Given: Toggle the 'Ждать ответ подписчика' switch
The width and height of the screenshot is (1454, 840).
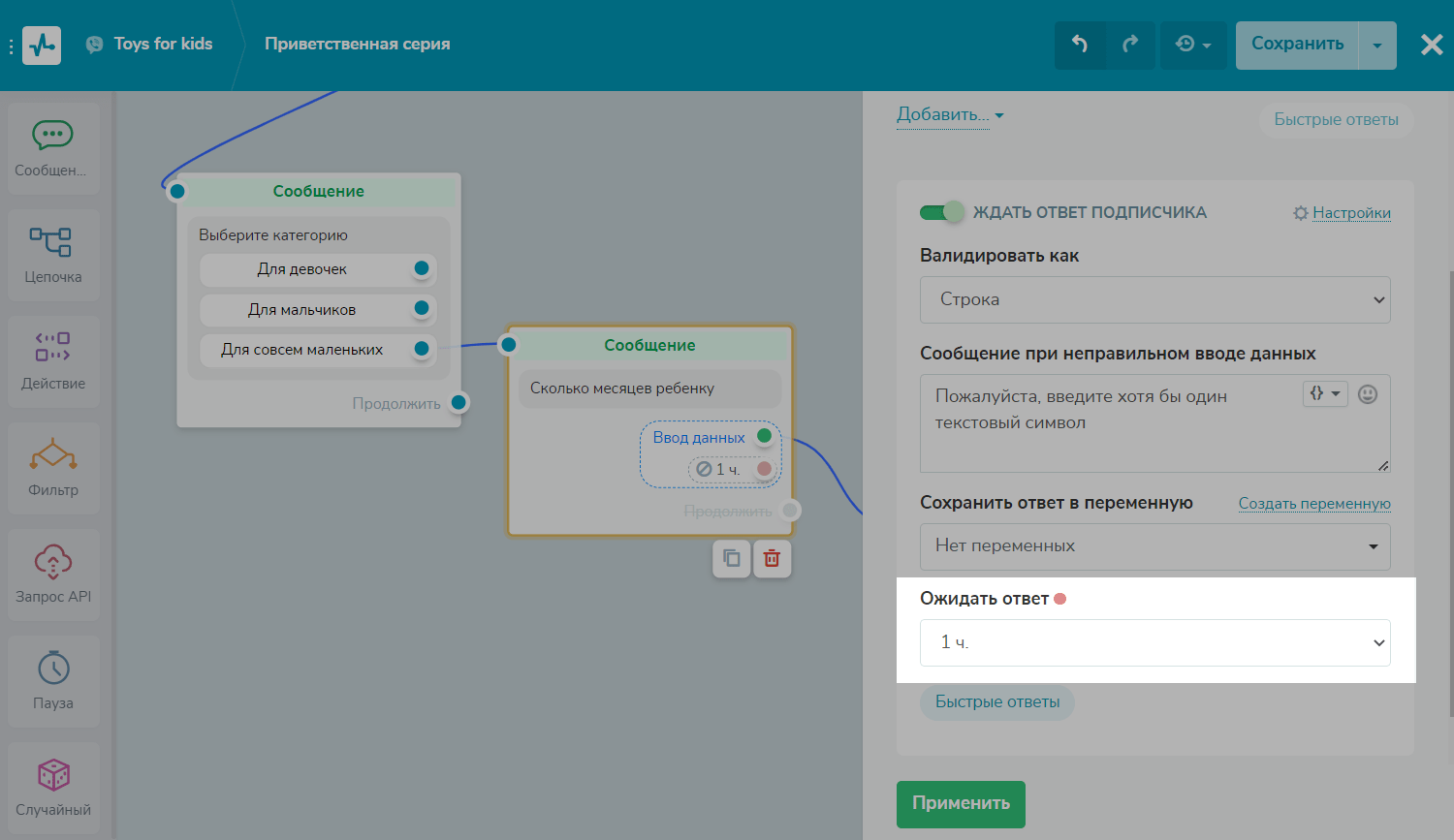Looking at the screenshot, I should click(941, 212).
